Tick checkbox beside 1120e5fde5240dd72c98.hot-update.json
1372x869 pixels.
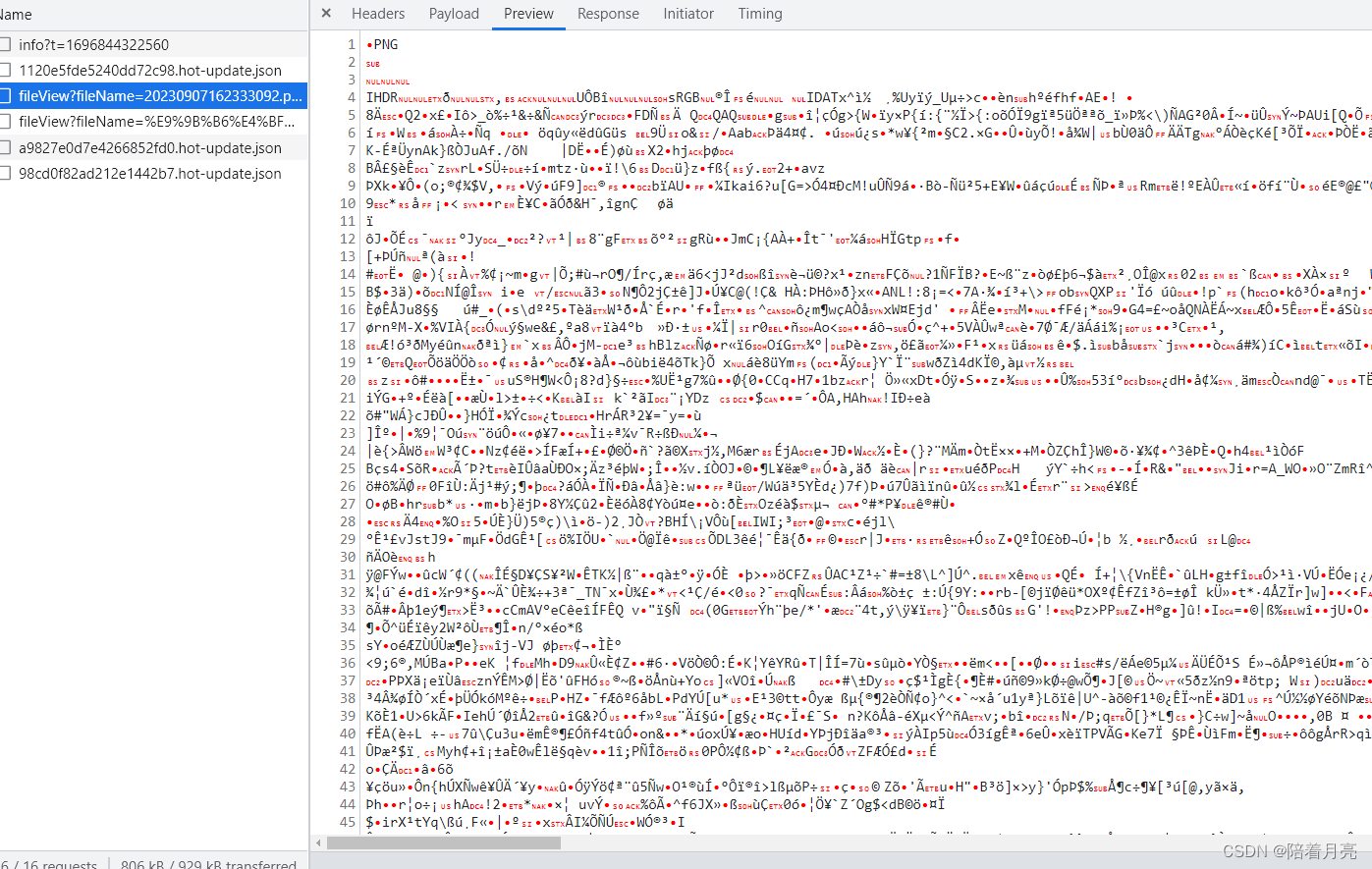tap(5, 71)
